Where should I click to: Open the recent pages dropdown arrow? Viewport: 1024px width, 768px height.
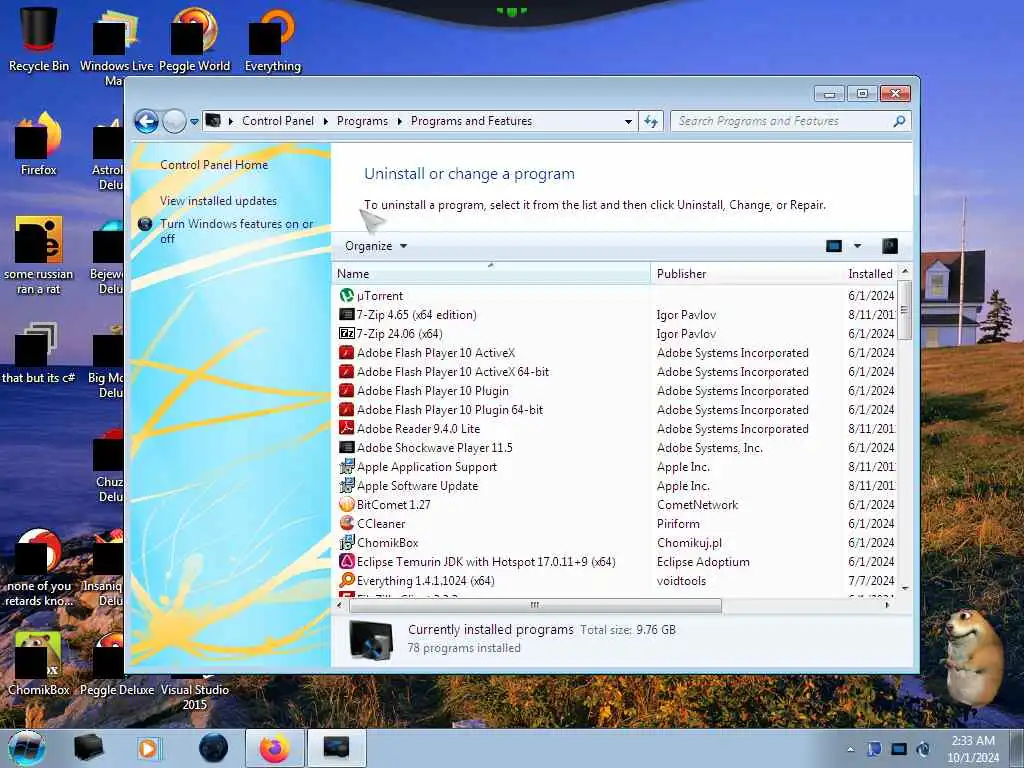pos(194,121)
